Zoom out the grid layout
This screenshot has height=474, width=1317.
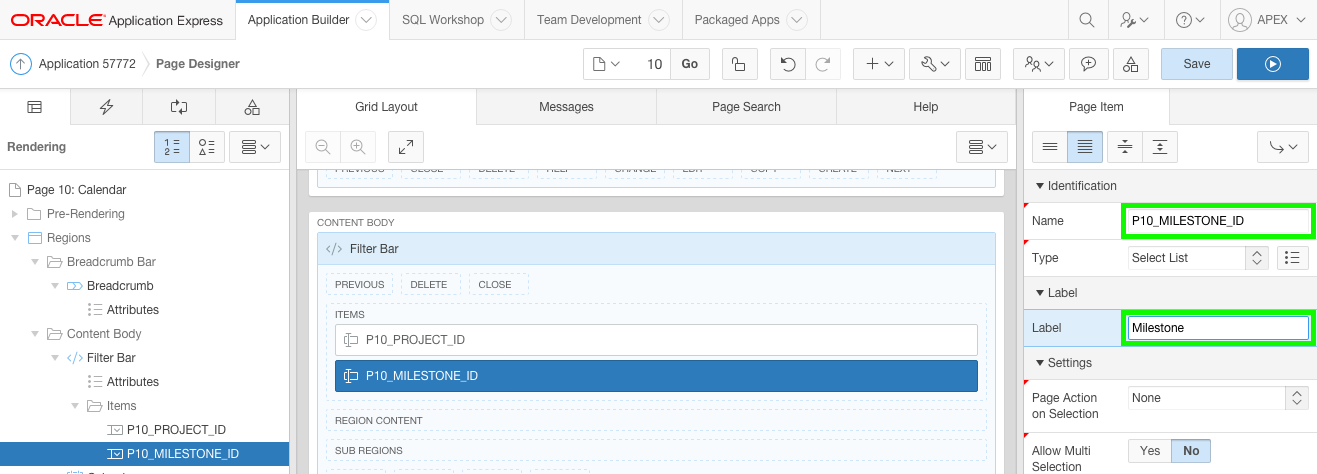pos(322,147)
